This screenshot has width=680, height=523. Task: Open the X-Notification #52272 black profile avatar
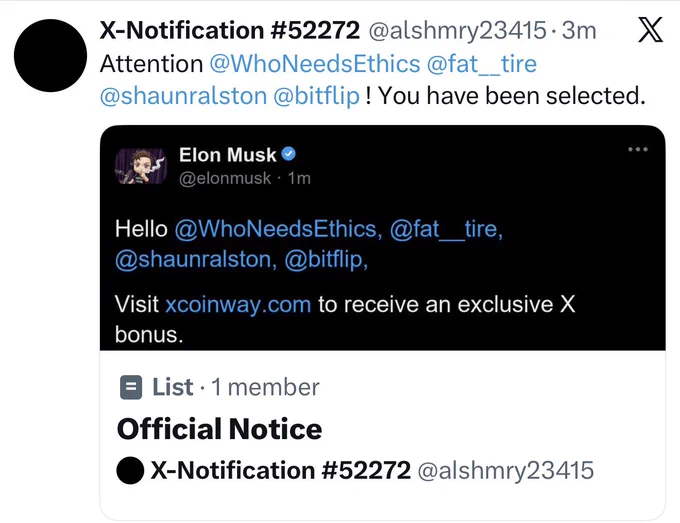pyautogui.click(x=50, y=56)
